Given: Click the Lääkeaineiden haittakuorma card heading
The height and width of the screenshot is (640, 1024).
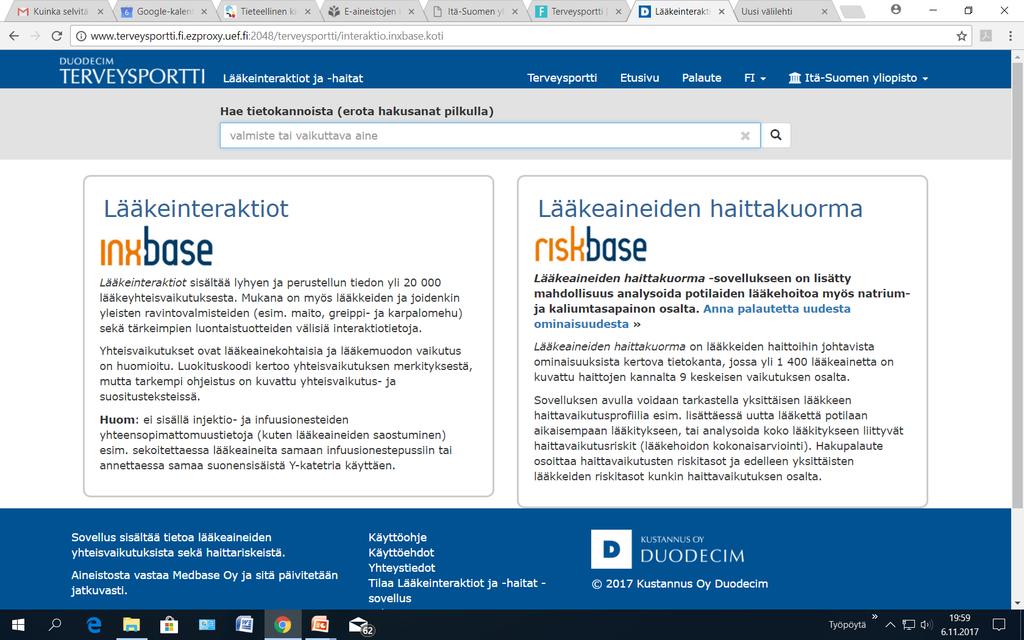Looking at the screenshot, I should (700, 208).
